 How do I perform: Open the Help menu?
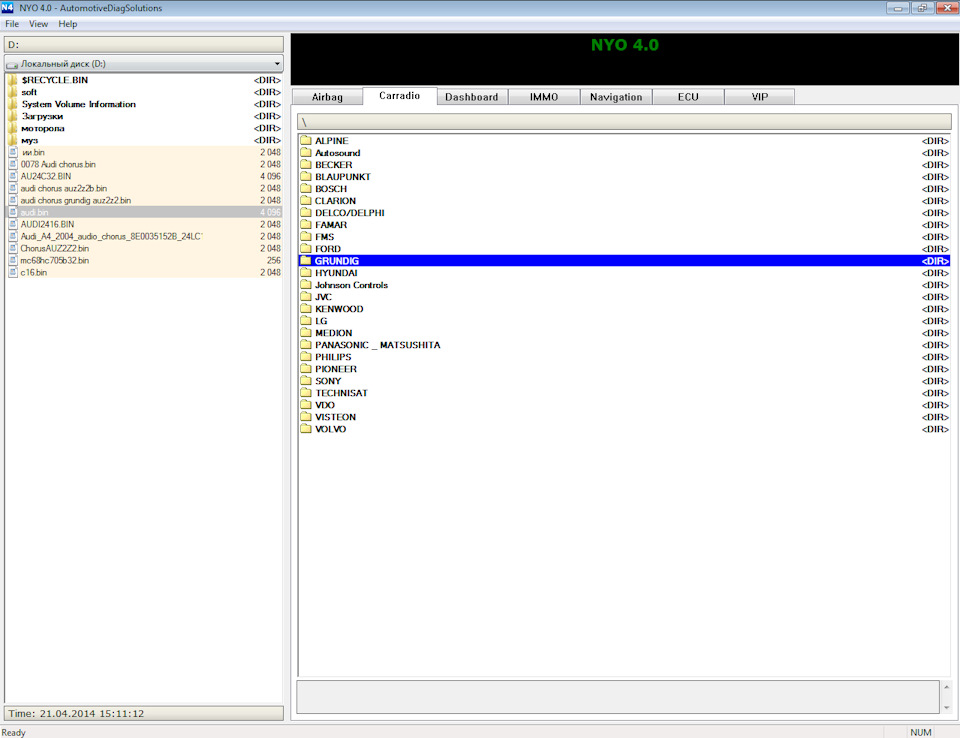68,24
